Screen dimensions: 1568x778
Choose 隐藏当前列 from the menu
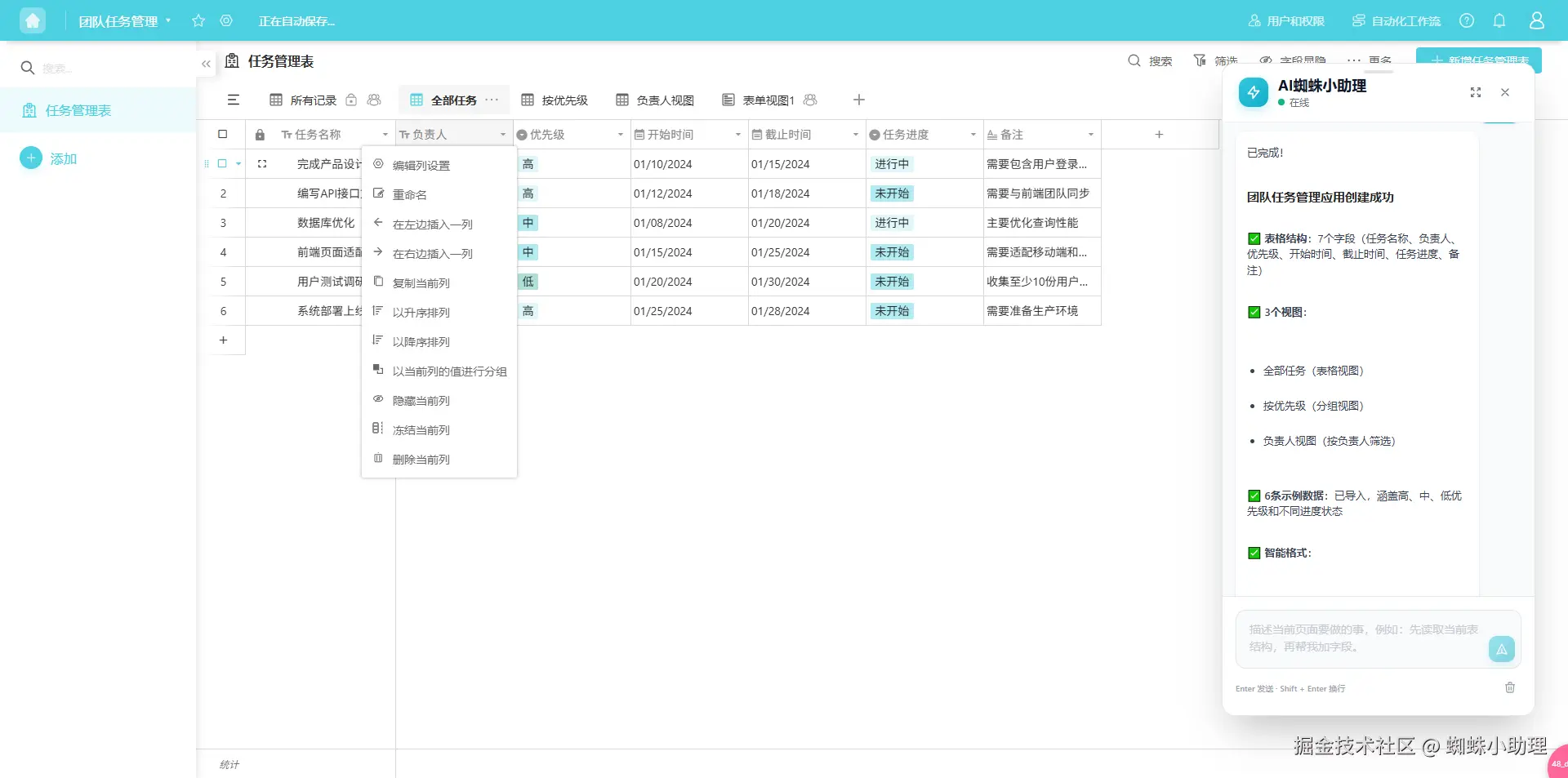[439, 400]
